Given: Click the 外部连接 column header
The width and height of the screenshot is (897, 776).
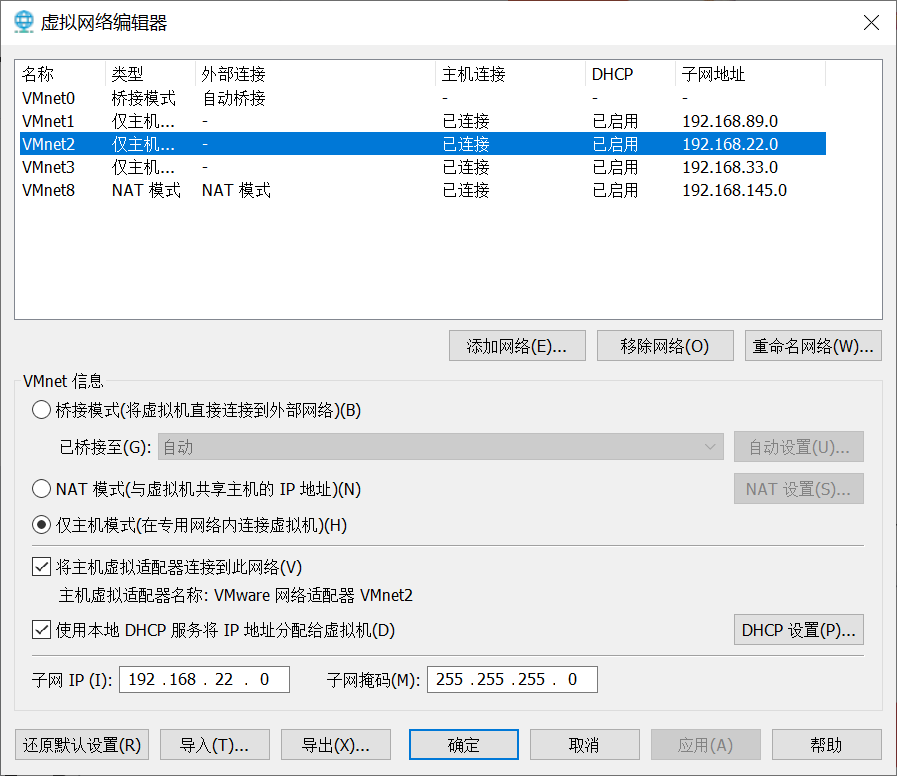Looking at the screenshot, I should point(315,74).
